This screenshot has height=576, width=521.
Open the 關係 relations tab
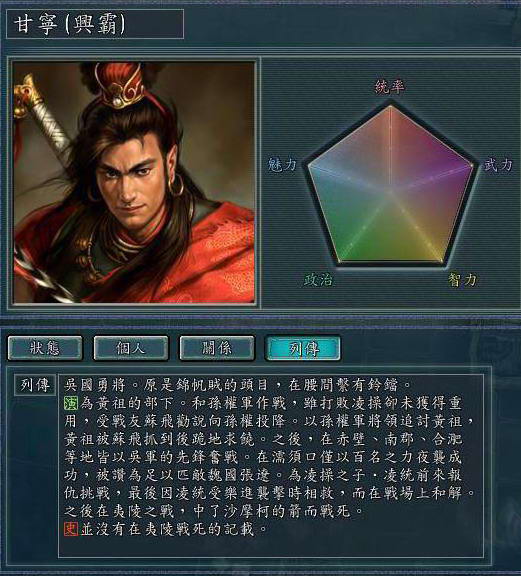(217, 348)
